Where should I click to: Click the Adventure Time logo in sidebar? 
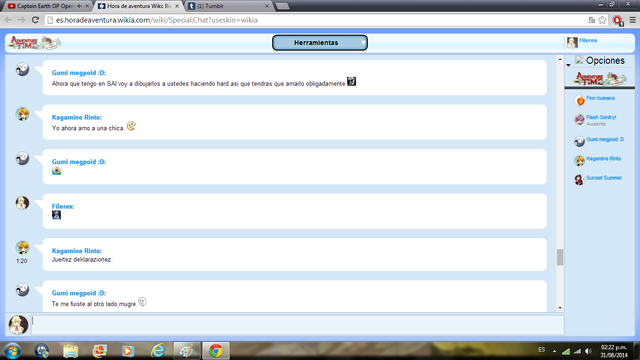point(600,78)
